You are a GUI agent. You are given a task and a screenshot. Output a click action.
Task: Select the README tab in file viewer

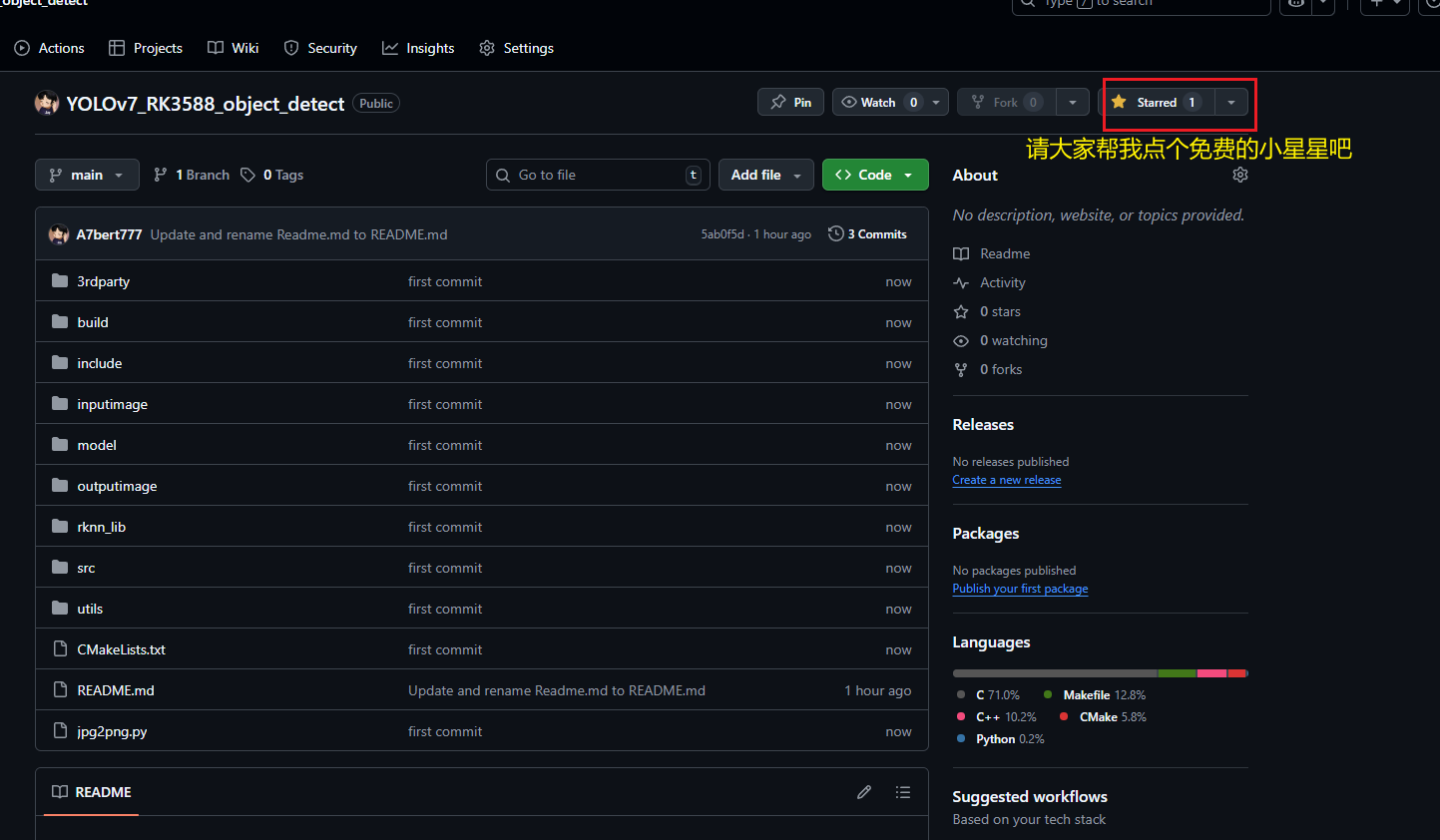[91, 792]
